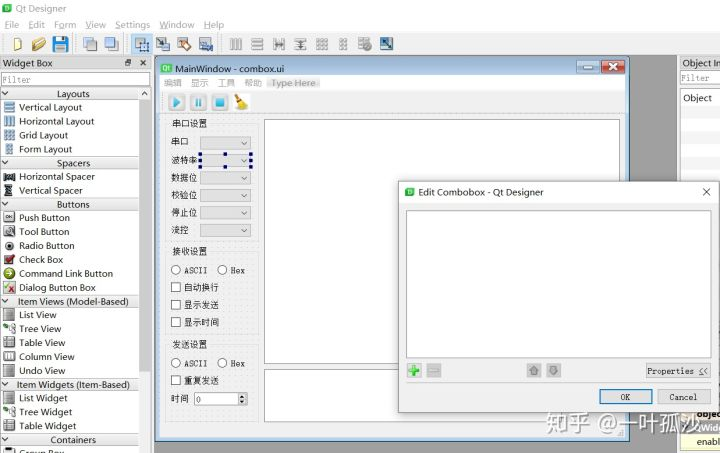This screenshot has height=453, width=720.
Task: Select ASCII under 接收设置
Action: [189, 270]
